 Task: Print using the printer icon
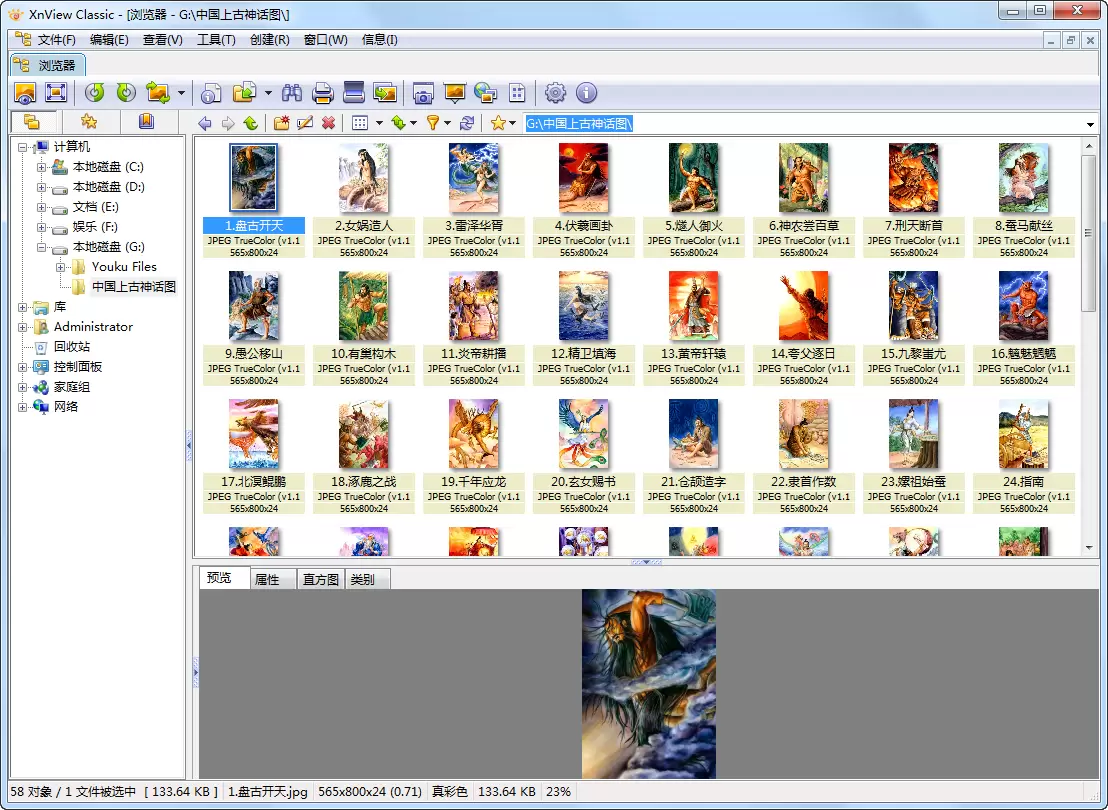[x=322, y=93]
